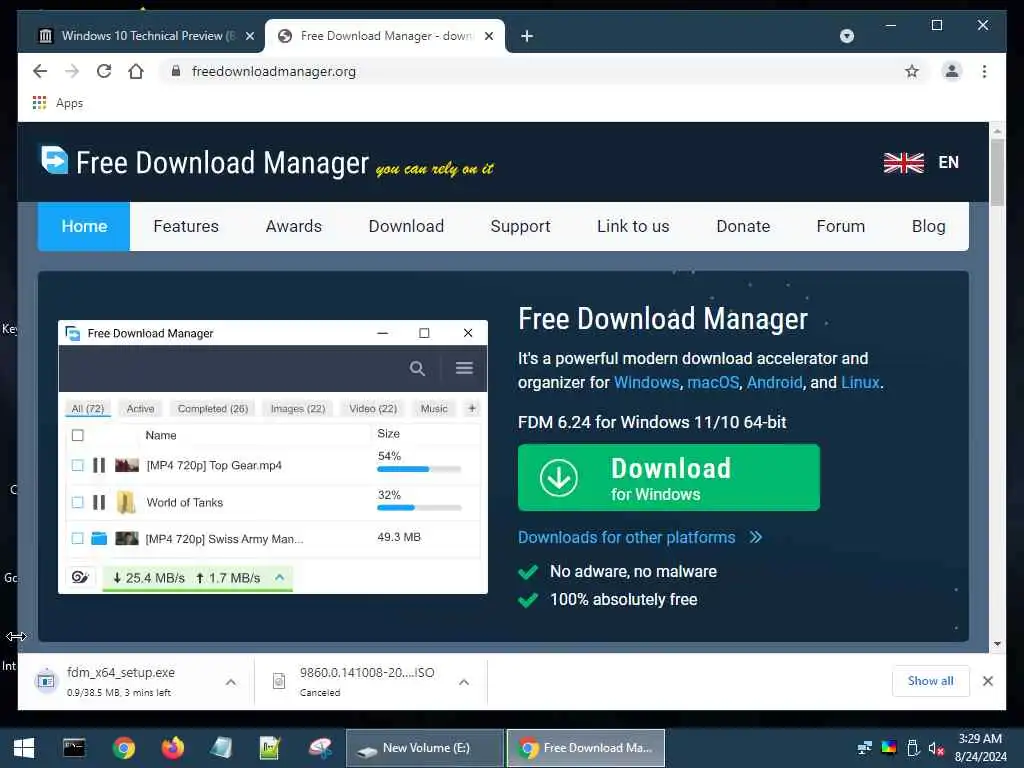Image resolution: width=1024 pixels, height=768 pixels.
Task: Follow the Android platform link
Action: [775, 383]
